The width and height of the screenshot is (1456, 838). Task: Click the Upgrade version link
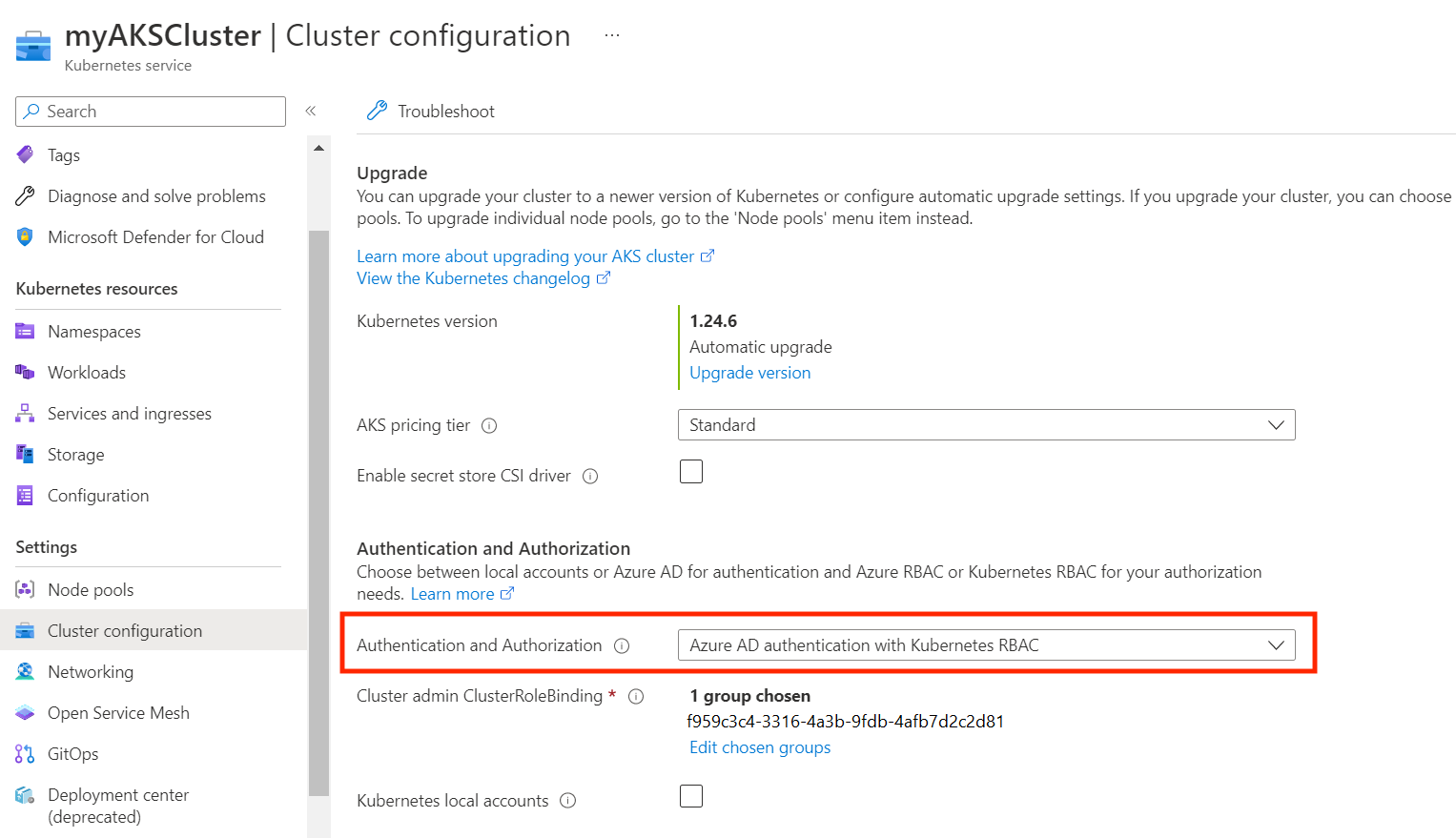(x=749, y=373)
